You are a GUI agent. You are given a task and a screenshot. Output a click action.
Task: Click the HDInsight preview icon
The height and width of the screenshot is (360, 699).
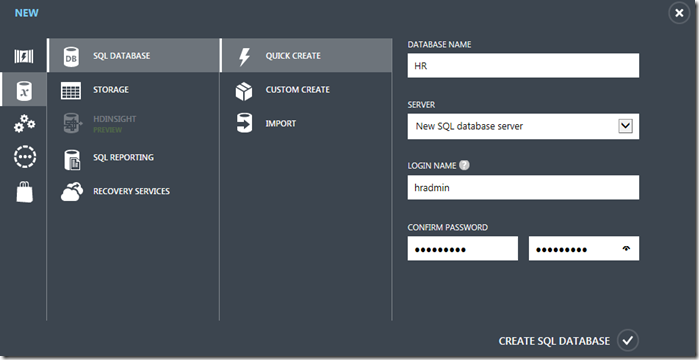72,124
